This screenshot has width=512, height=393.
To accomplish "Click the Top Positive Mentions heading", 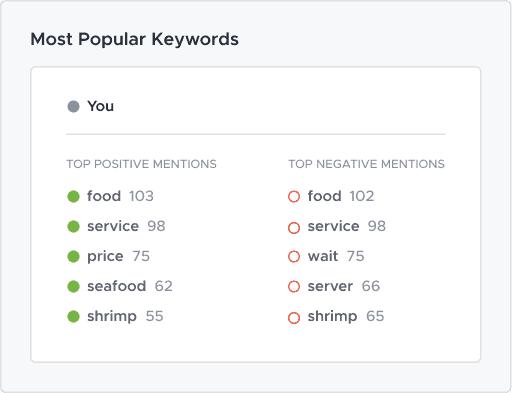I will tap(141, 164).
